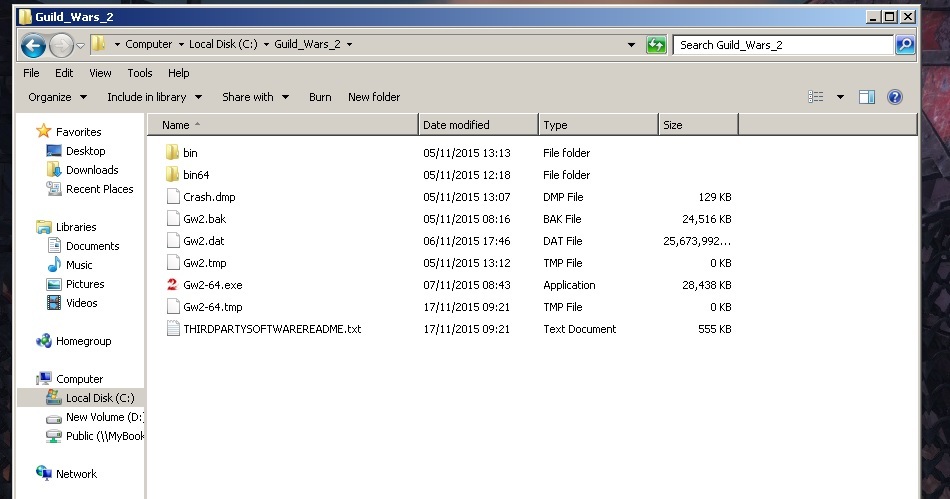This screenshot has height=499, width=950.
Task: Select Libraries in navigation pane
Action: (76, 227)
